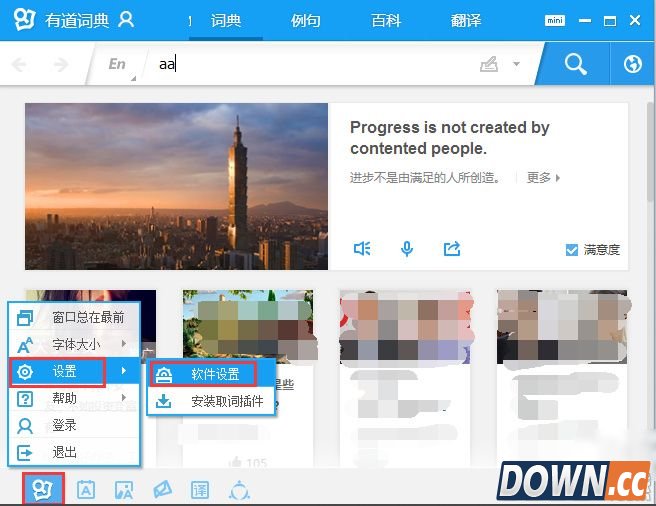
Task: Click the vertical scrollbar on the right
Action: (x=652, y=151)
